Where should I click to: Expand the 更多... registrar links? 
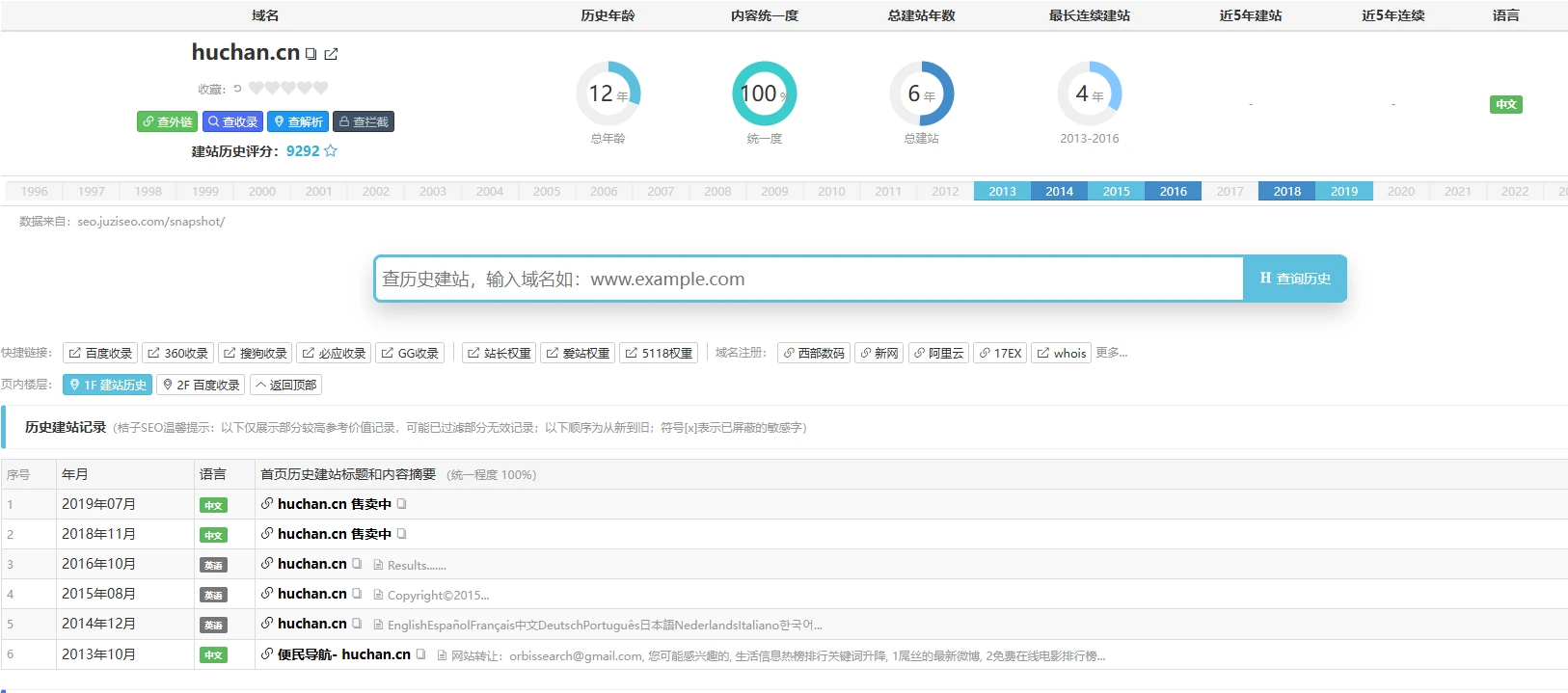pos(1111,353)
